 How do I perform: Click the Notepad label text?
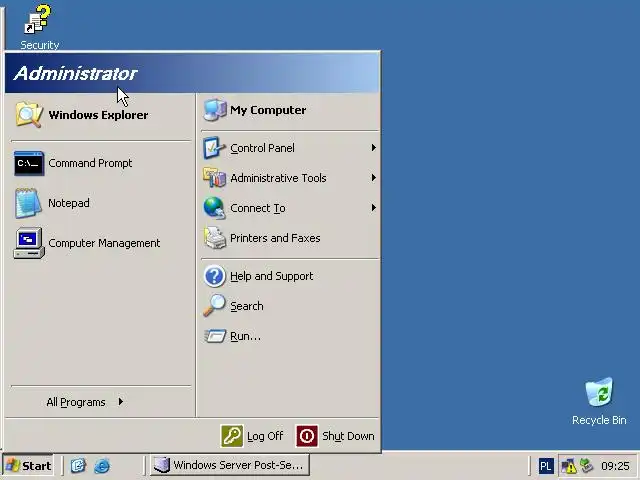pos(69,203)
